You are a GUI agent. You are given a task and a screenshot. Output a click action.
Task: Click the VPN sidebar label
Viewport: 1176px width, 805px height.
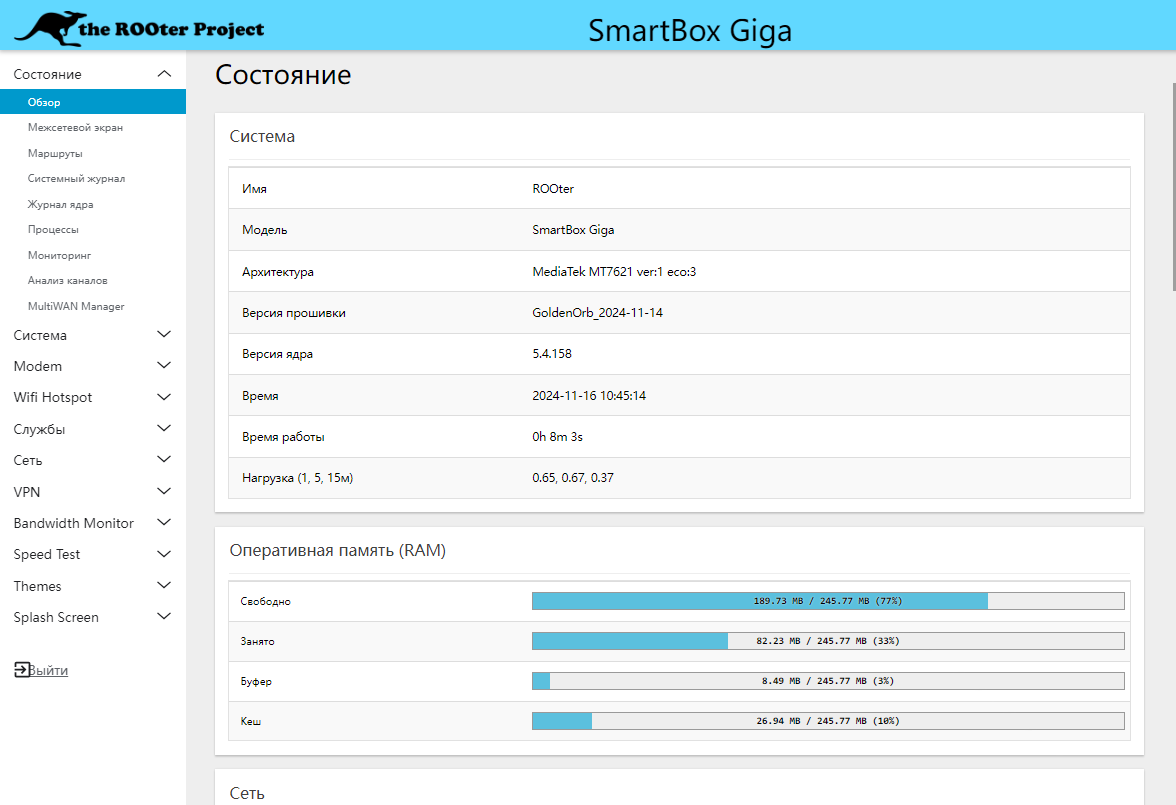click(x=27, y=492)
